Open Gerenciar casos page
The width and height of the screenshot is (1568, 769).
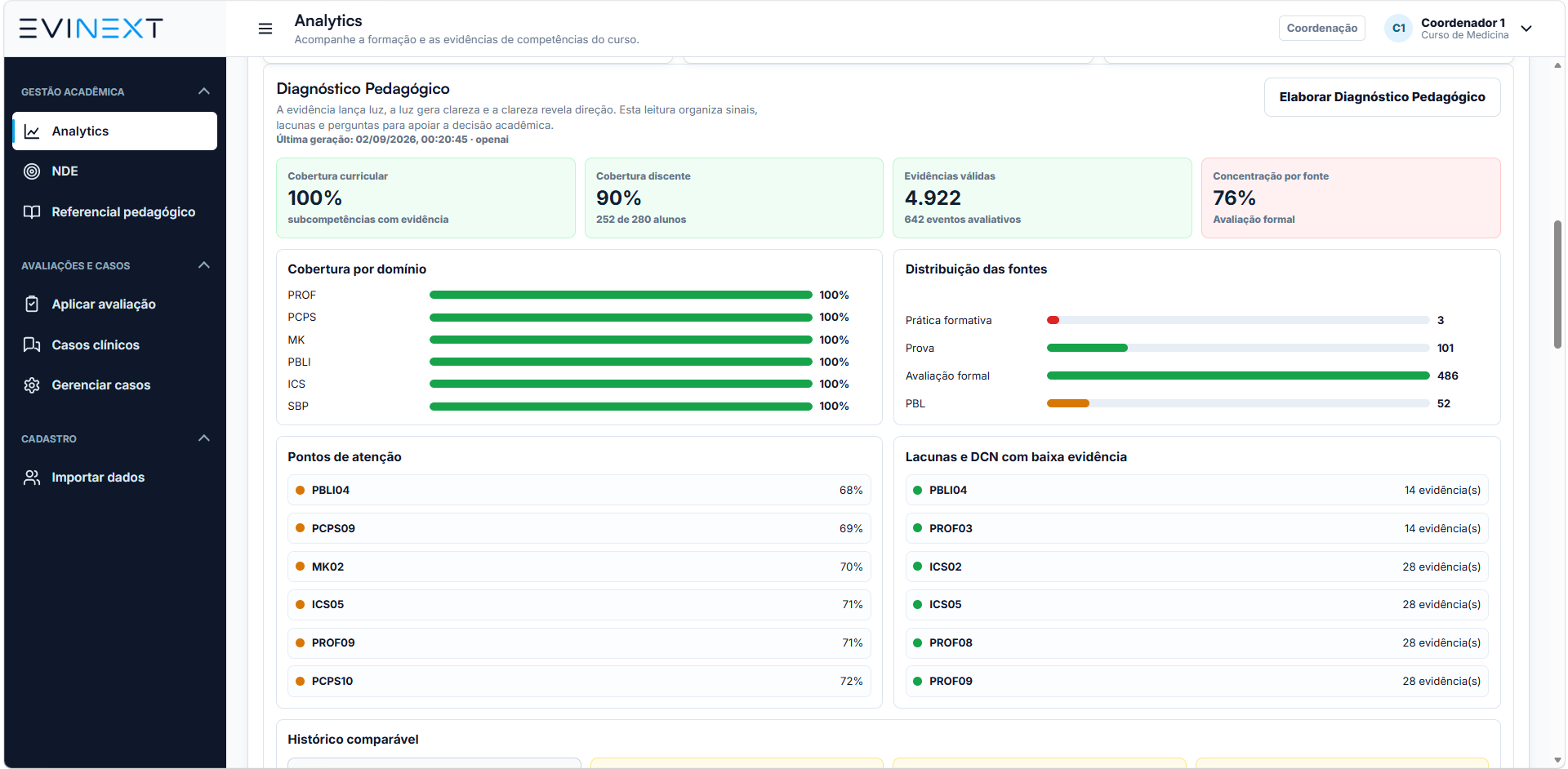coord(115,385)
